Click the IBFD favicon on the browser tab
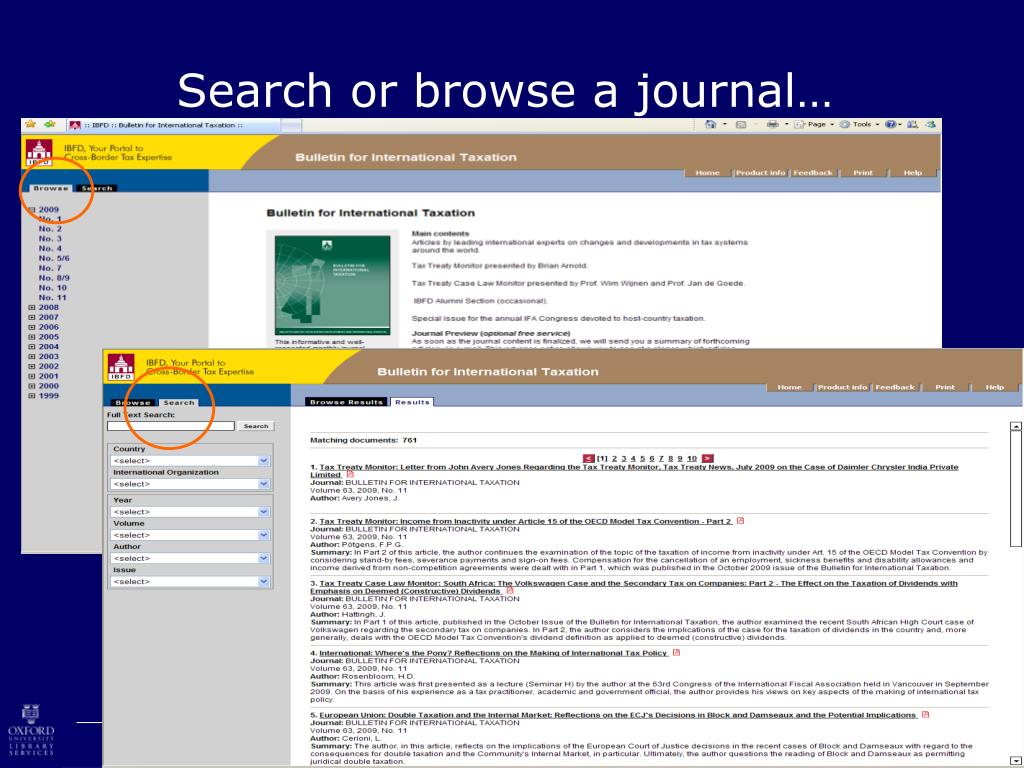Image resolution: width=1024 pixels, height=768 pixels. pyautogui.click(x=75, y=125)
